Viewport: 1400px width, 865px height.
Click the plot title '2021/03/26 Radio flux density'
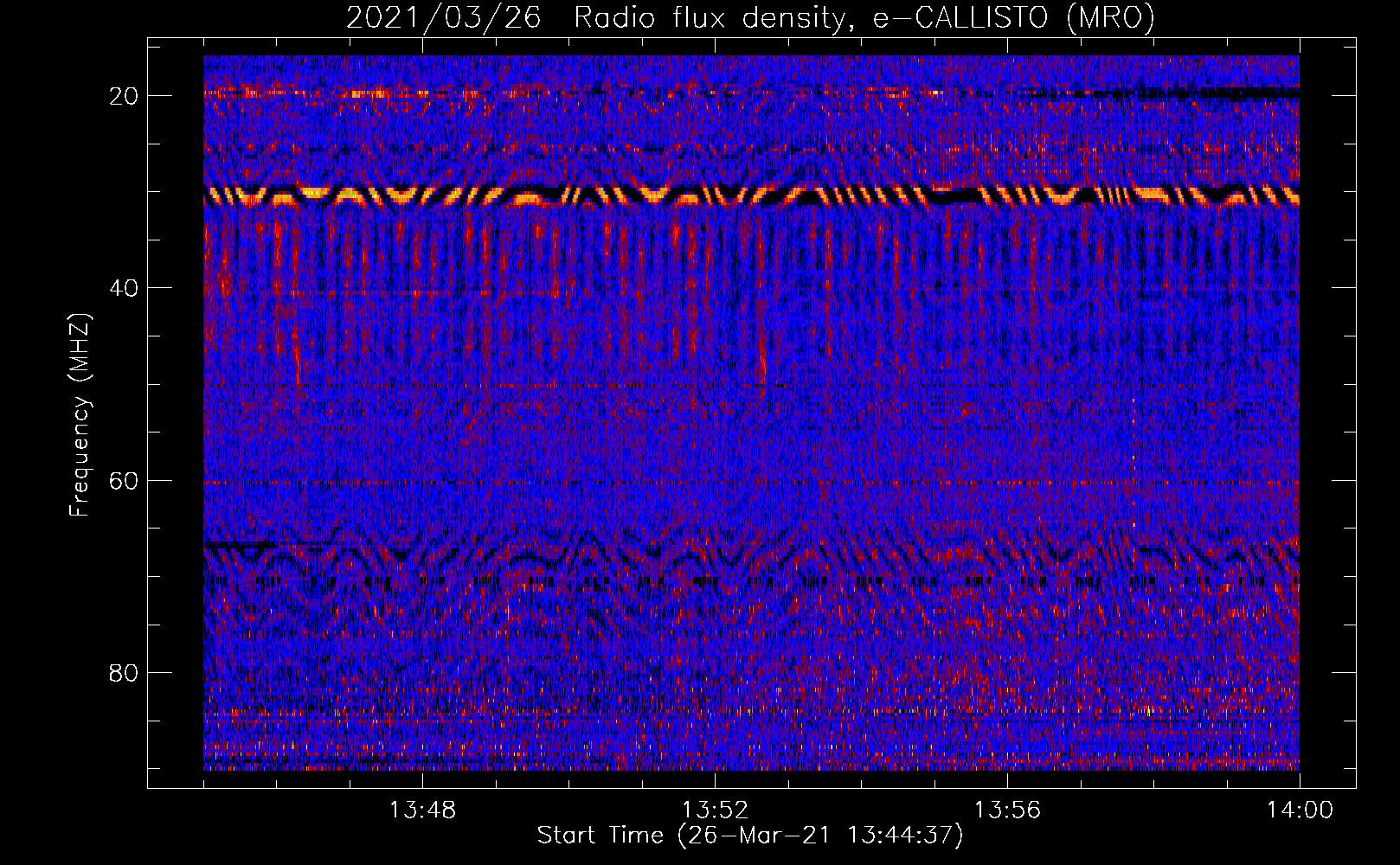[750, 18]
